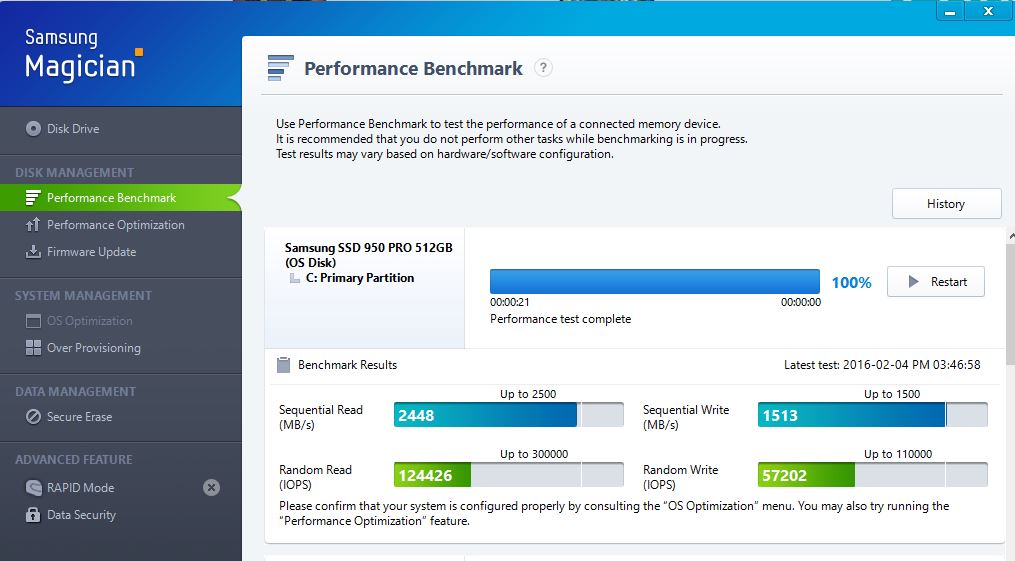Click the Random Write 57202 result bar

click(873, 475)
